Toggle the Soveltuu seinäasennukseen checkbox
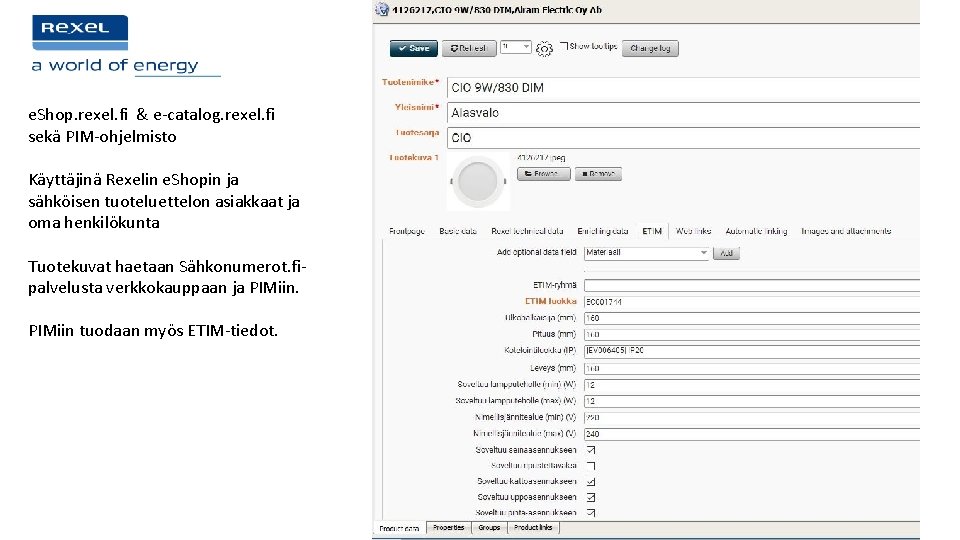Viewport: 960px width, 540px height. click(x=591, y=450)
